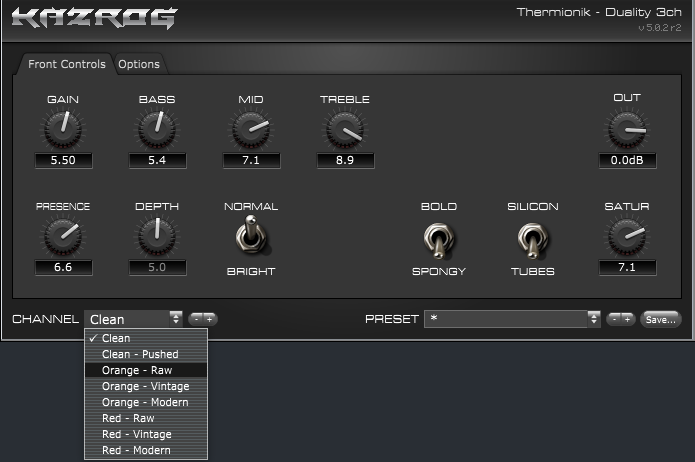The image size is (695, 462).
Task: Click the OUT level knob
Action: pyautogui.click(x=627, y=129)
